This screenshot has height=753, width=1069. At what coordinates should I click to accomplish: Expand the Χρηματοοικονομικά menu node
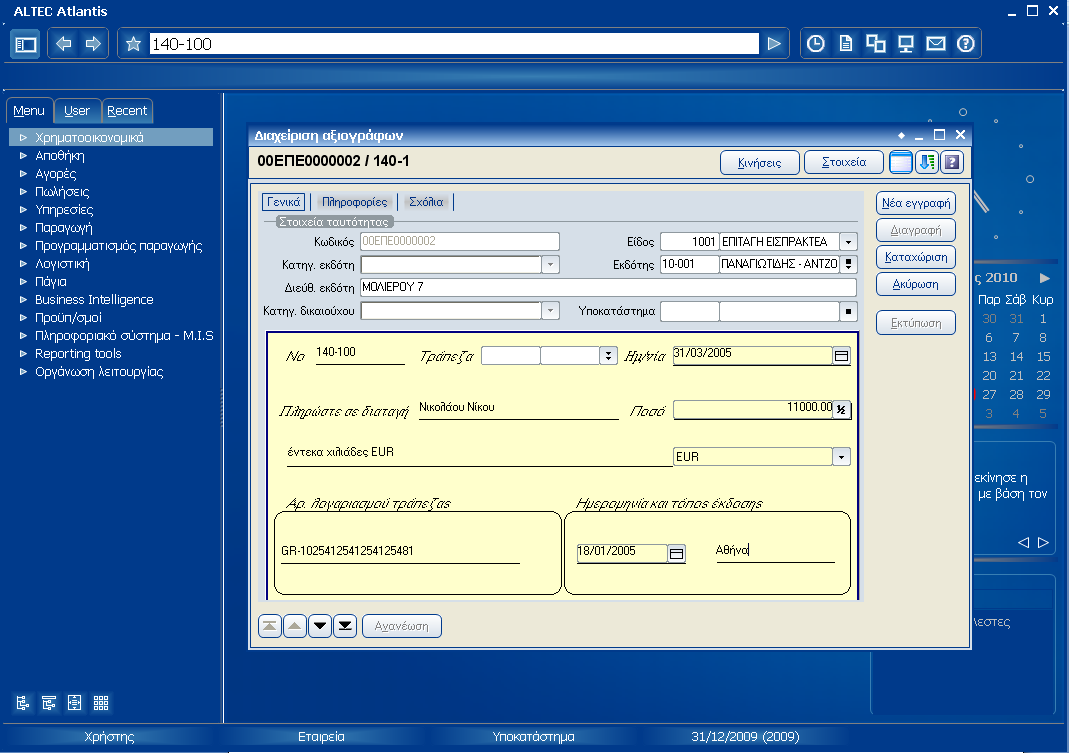click(x=23, y=137)
